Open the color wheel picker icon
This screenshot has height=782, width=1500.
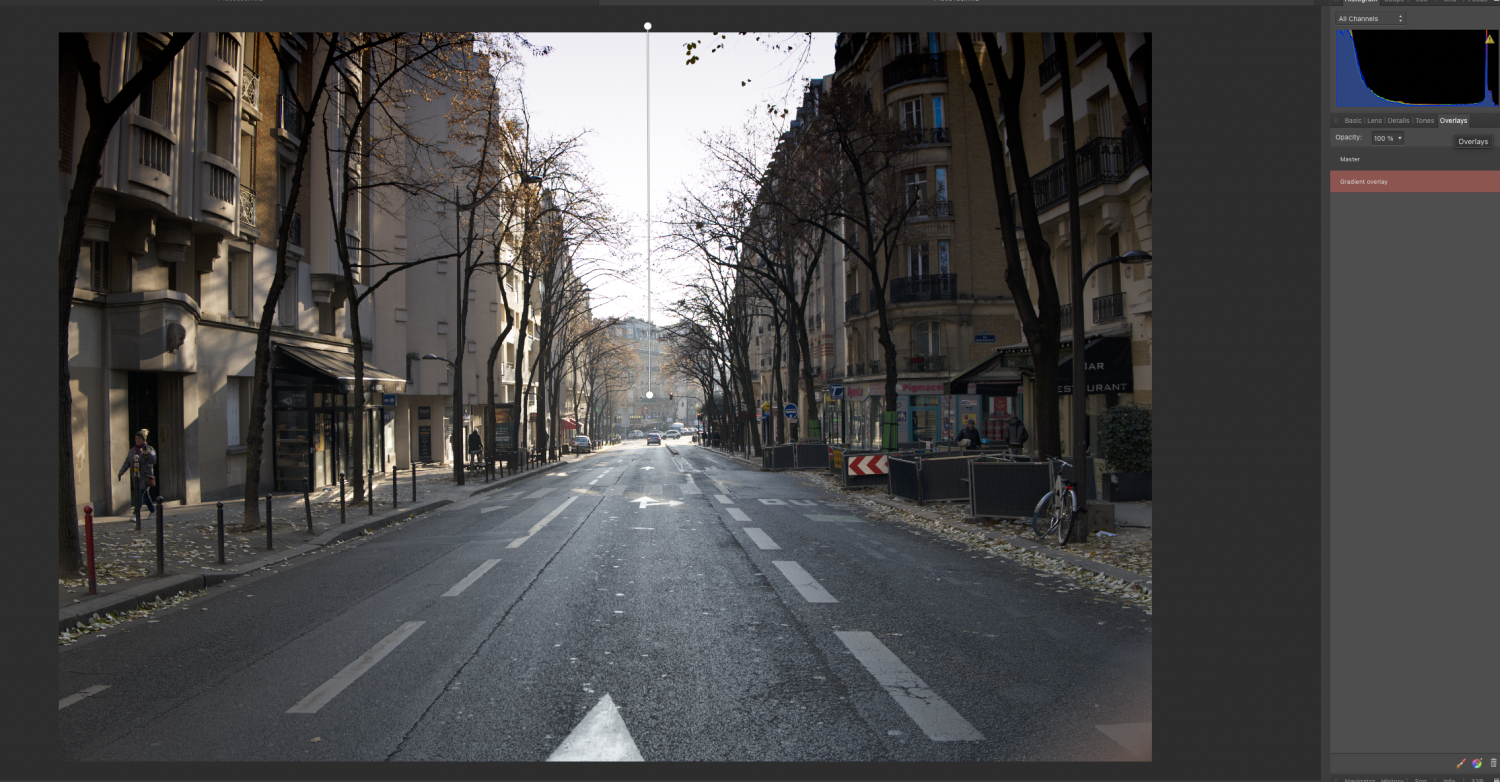click(x=1477, y=762)
